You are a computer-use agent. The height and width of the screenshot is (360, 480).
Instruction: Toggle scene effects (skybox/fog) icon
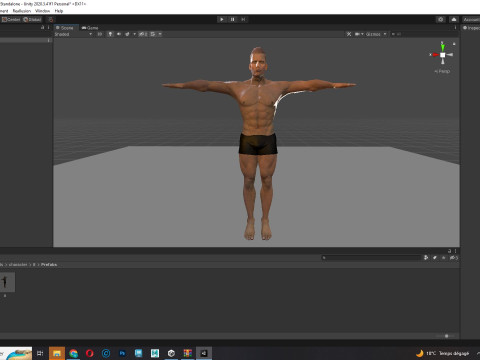tap(127, 34)
